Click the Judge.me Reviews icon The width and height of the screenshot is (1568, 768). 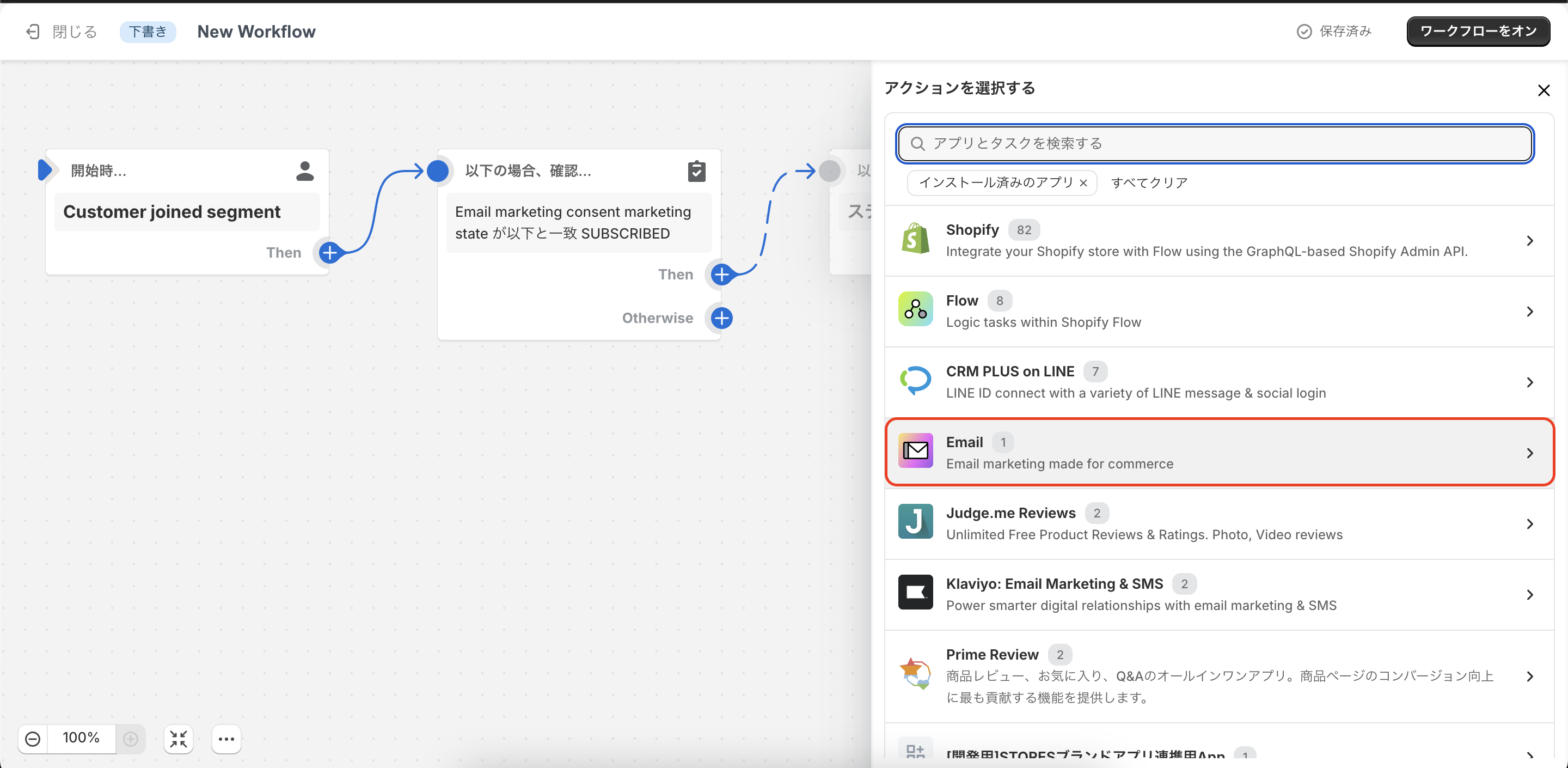click(x=915, y=522)
